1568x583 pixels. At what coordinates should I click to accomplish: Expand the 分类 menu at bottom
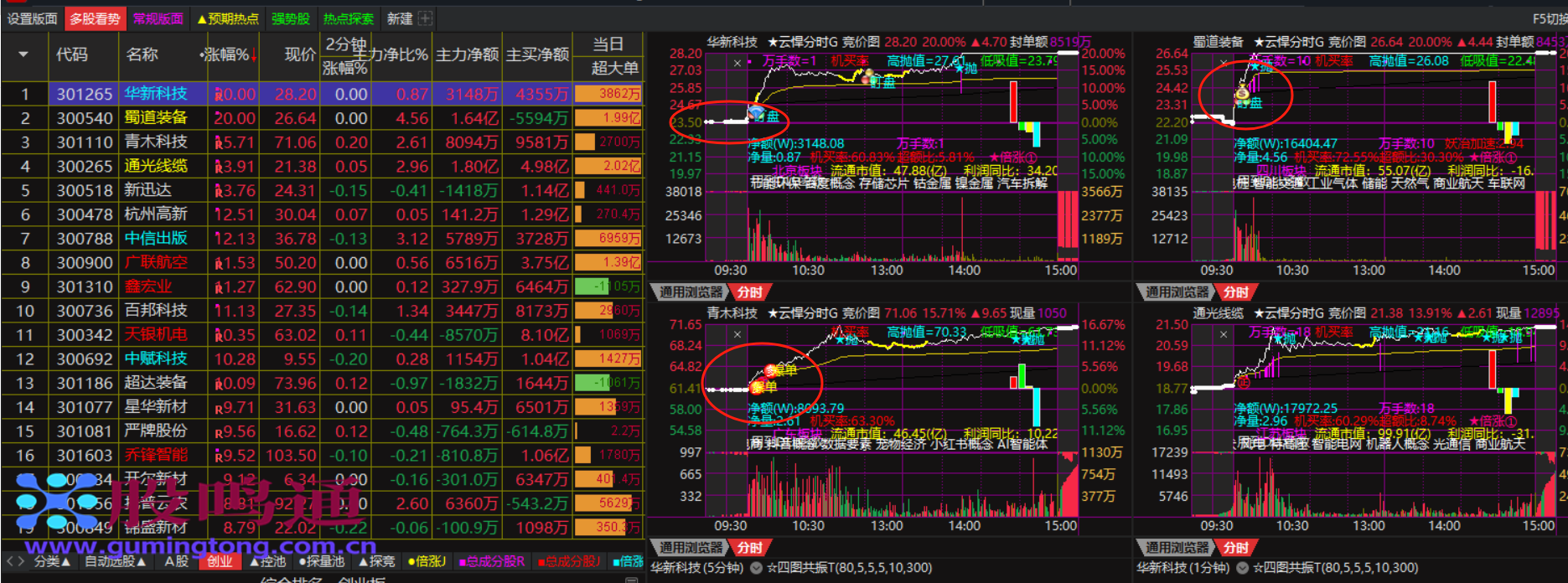click(x=52, y=561)
